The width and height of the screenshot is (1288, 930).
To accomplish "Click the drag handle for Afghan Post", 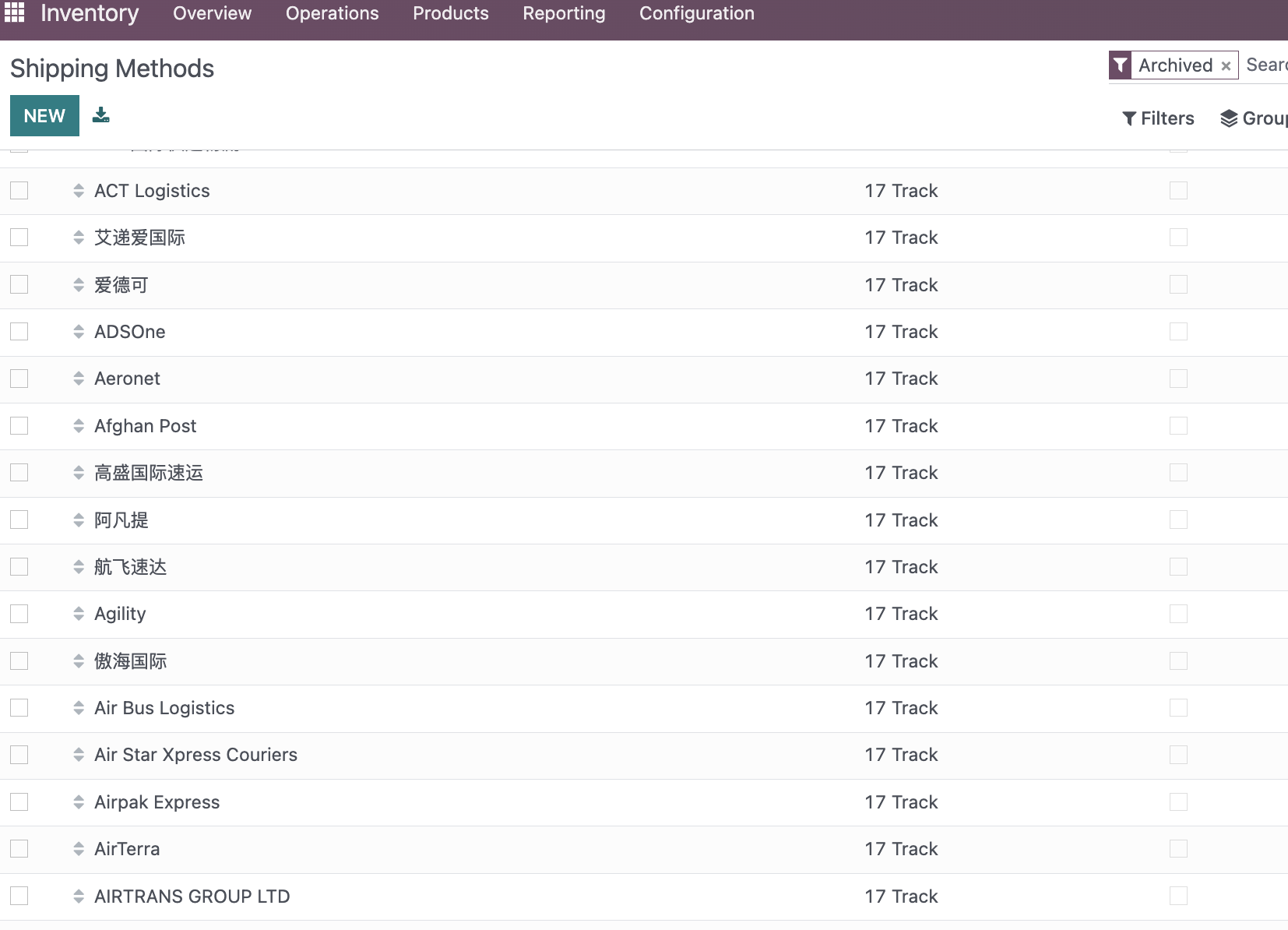I will click(79, 426).
